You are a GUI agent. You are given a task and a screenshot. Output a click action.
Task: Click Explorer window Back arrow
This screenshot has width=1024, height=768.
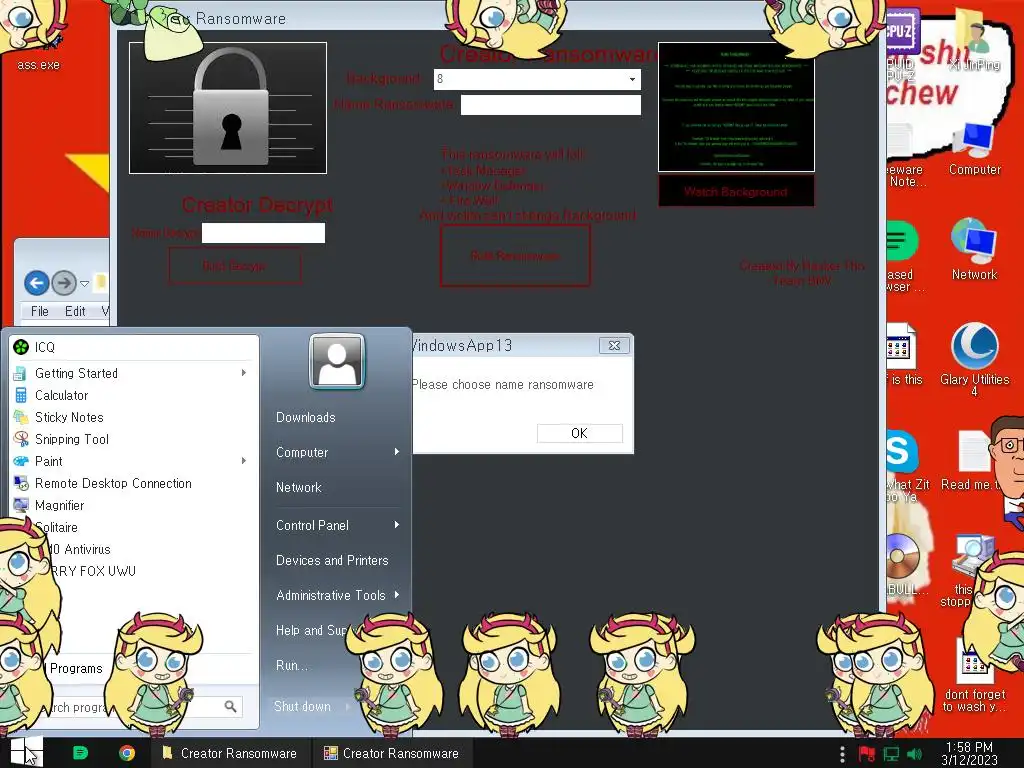coord(37,283)
